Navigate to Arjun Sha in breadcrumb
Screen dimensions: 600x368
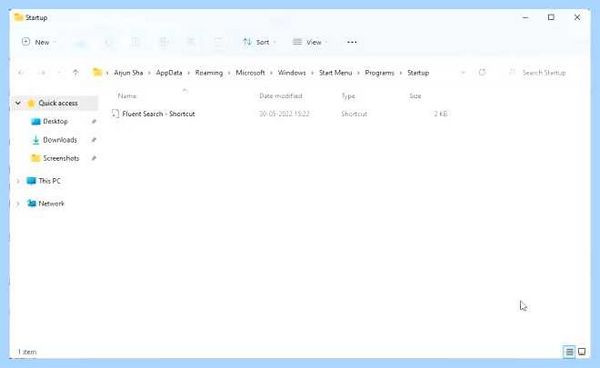point(129,73)
